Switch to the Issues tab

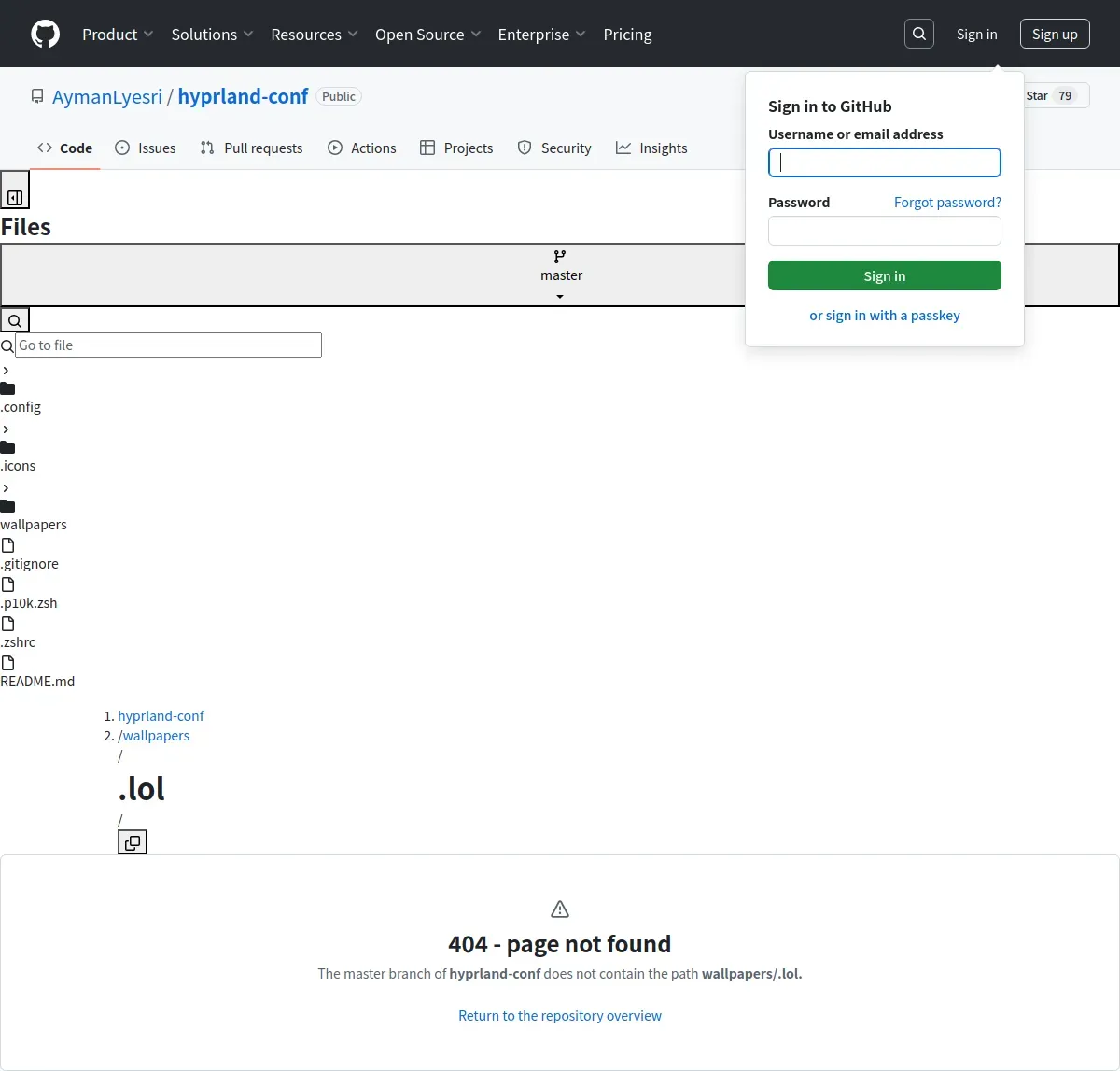pos(145,148)
